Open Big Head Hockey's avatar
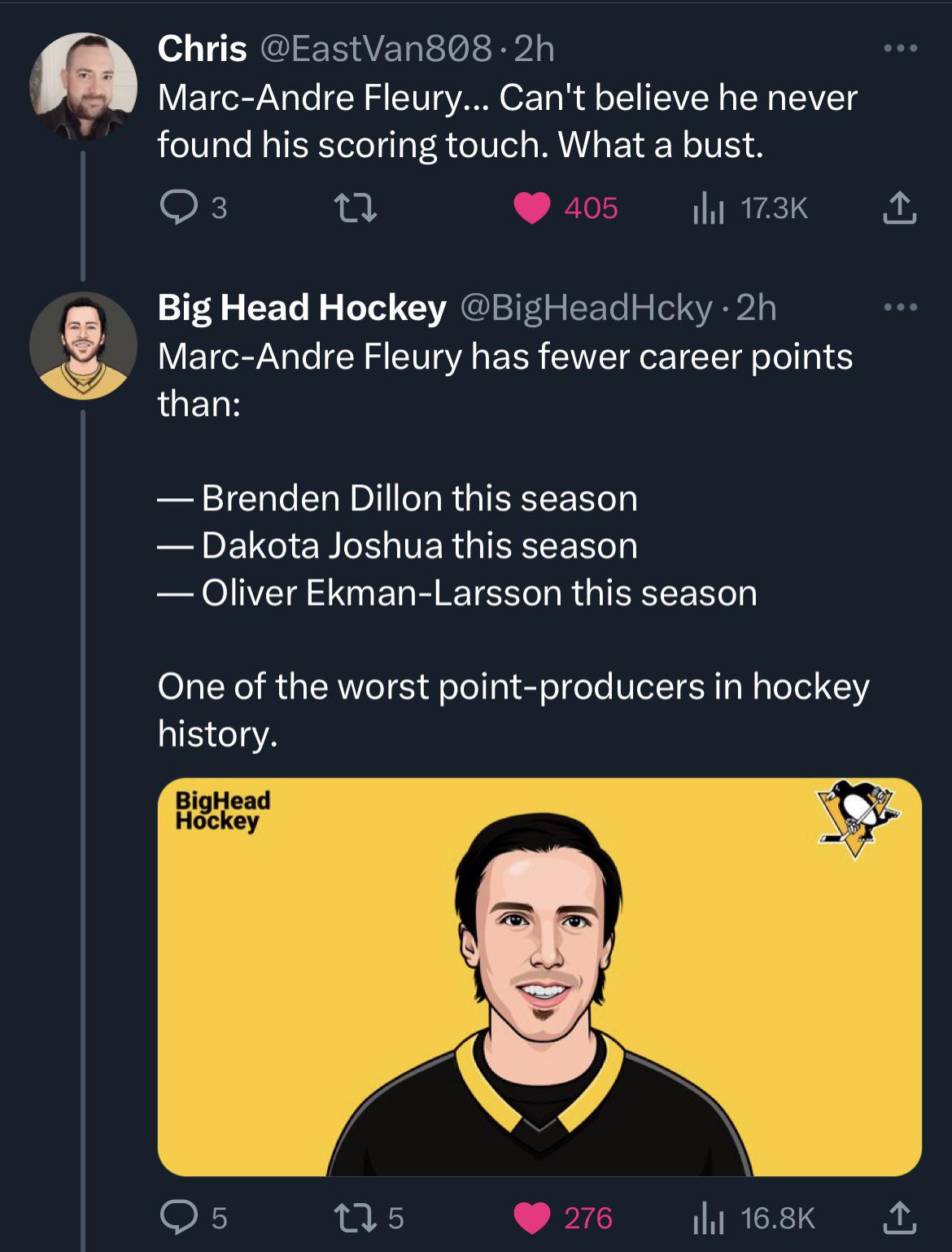The width and height of the screenshot is (952, 1252). pyautogui.click(x=83, y=345)
